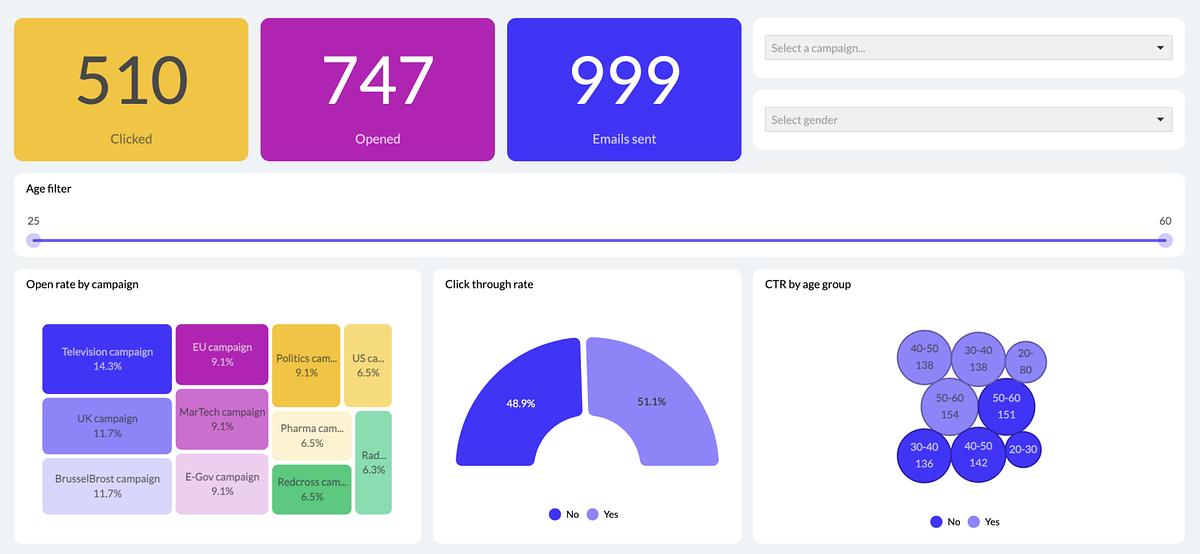Select the BrusselBrost campaign tile

107,486
